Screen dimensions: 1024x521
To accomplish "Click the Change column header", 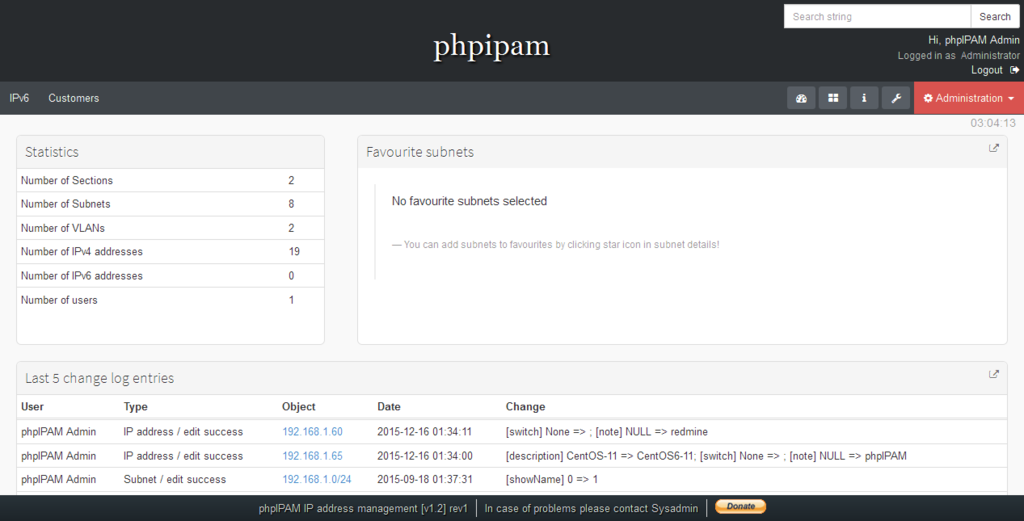I will 525,406.
